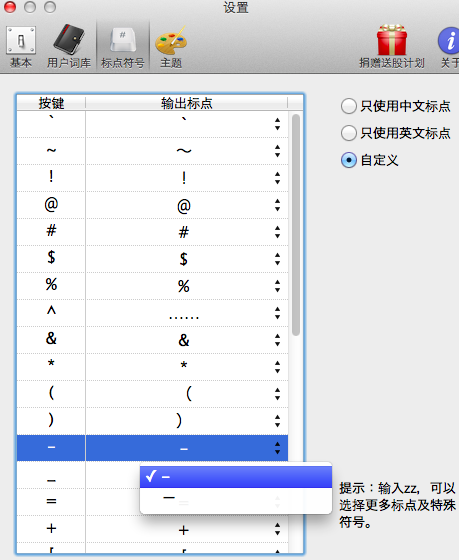
Task: Select 只使用英文标点 radio button
Action: point(349,133)
